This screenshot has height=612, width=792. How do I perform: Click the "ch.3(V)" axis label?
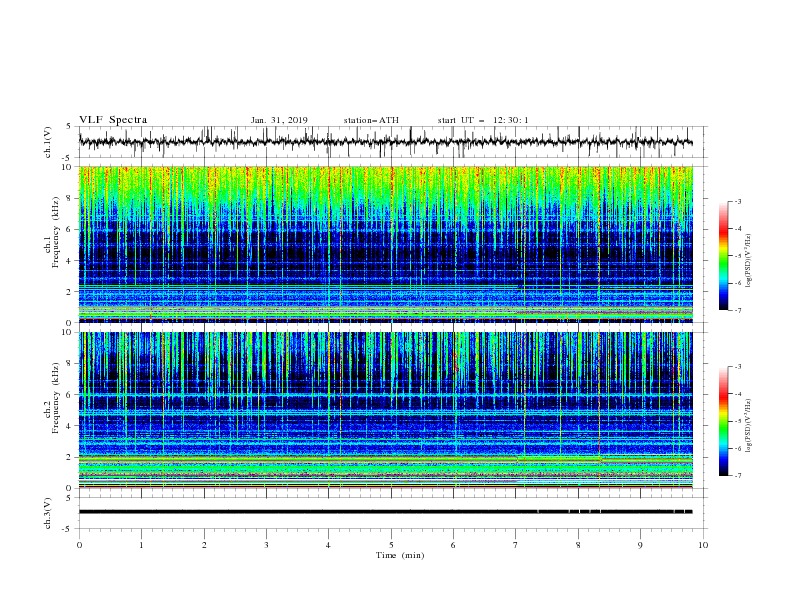click(x=48, y=513)
